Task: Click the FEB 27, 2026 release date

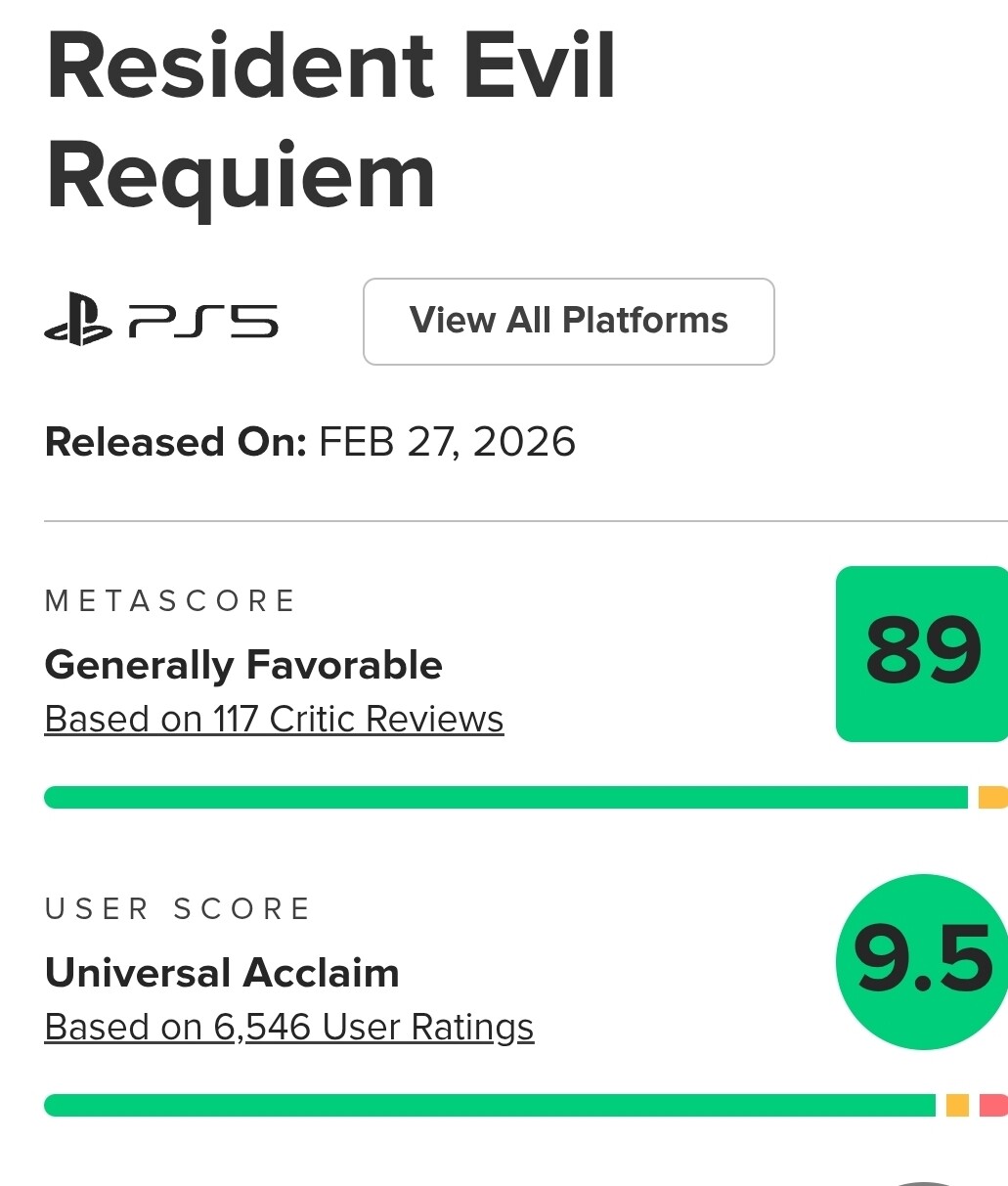Action: coord(447,443)
